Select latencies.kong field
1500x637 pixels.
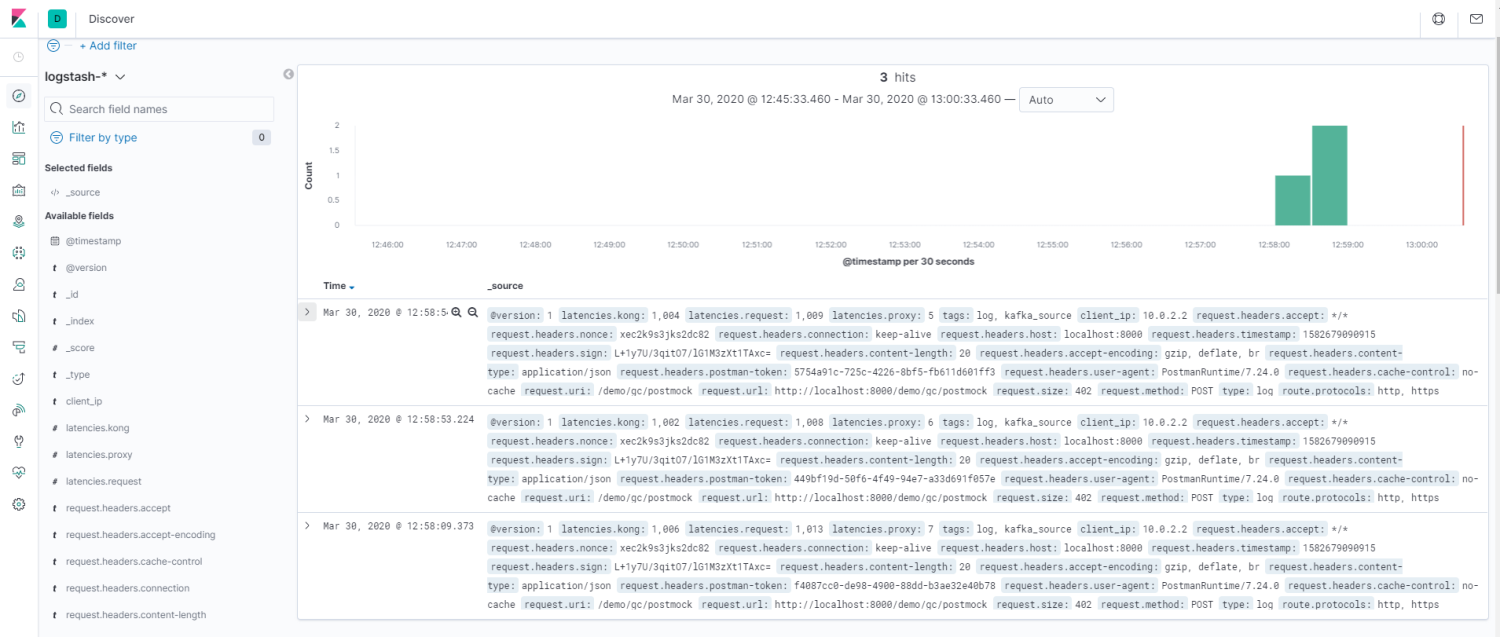[97, 428]
